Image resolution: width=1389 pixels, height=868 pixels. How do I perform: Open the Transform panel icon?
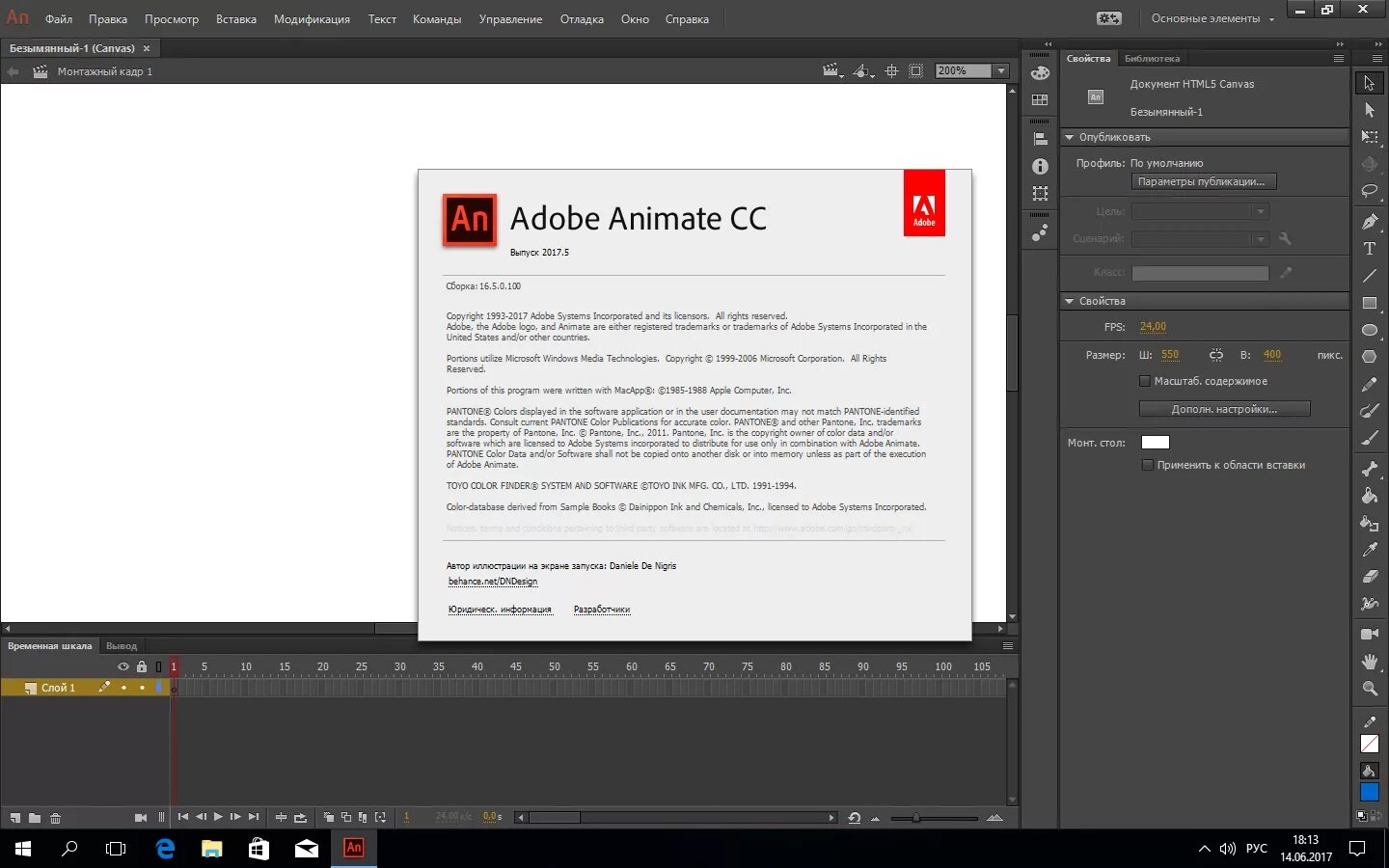click(x=1040, y=193)
